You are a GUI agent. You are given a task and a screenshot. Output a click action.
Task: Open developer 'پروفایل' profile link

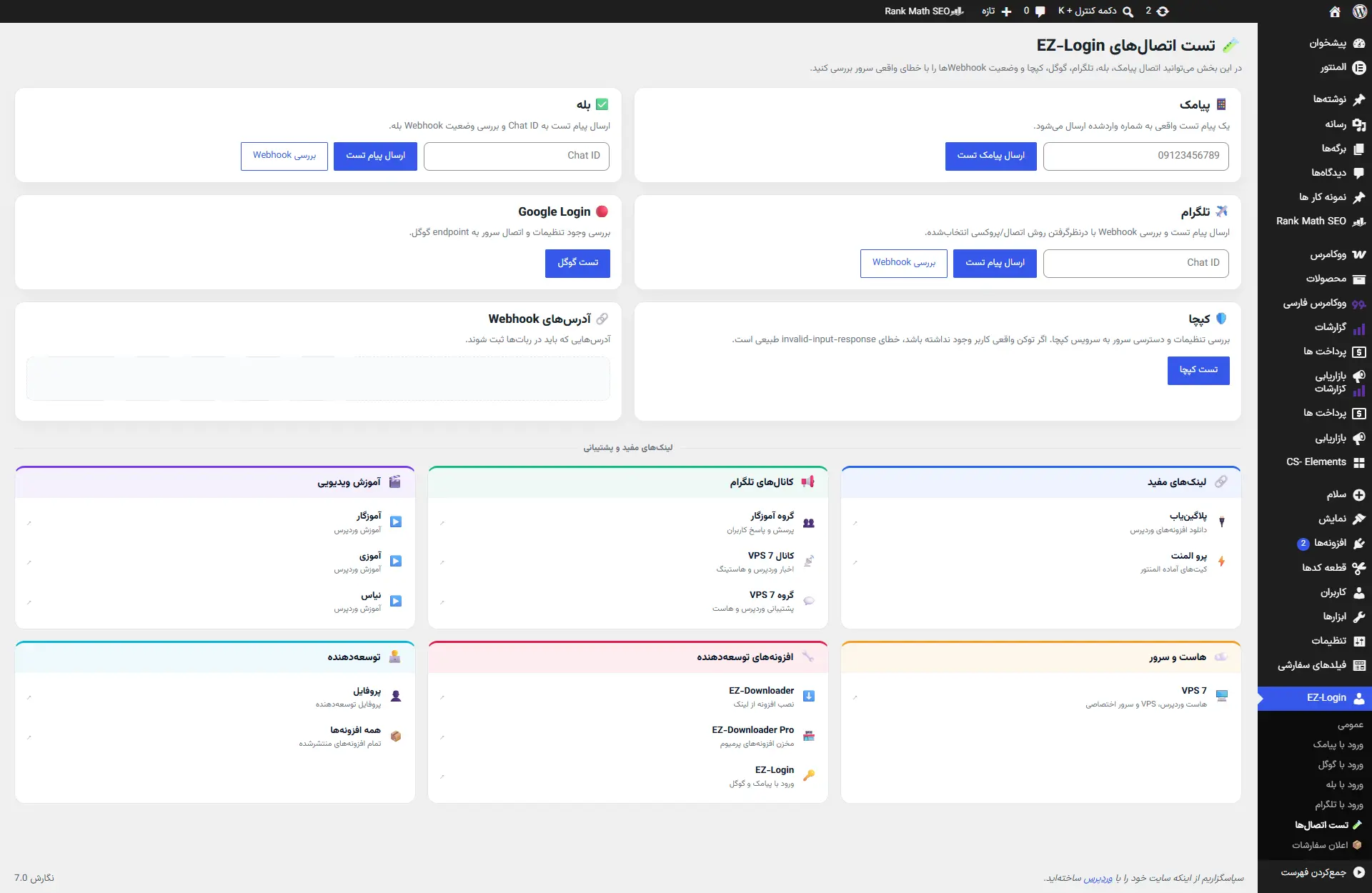point(214,697)
